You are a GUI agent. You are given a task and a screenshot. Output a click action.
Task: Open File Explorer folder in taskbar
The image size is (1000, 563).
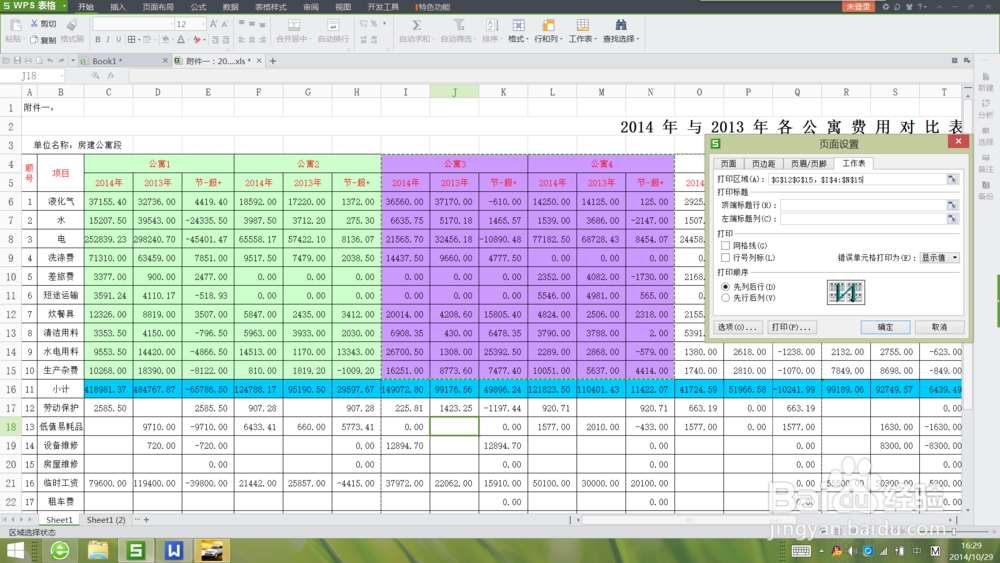pos(98,550)
